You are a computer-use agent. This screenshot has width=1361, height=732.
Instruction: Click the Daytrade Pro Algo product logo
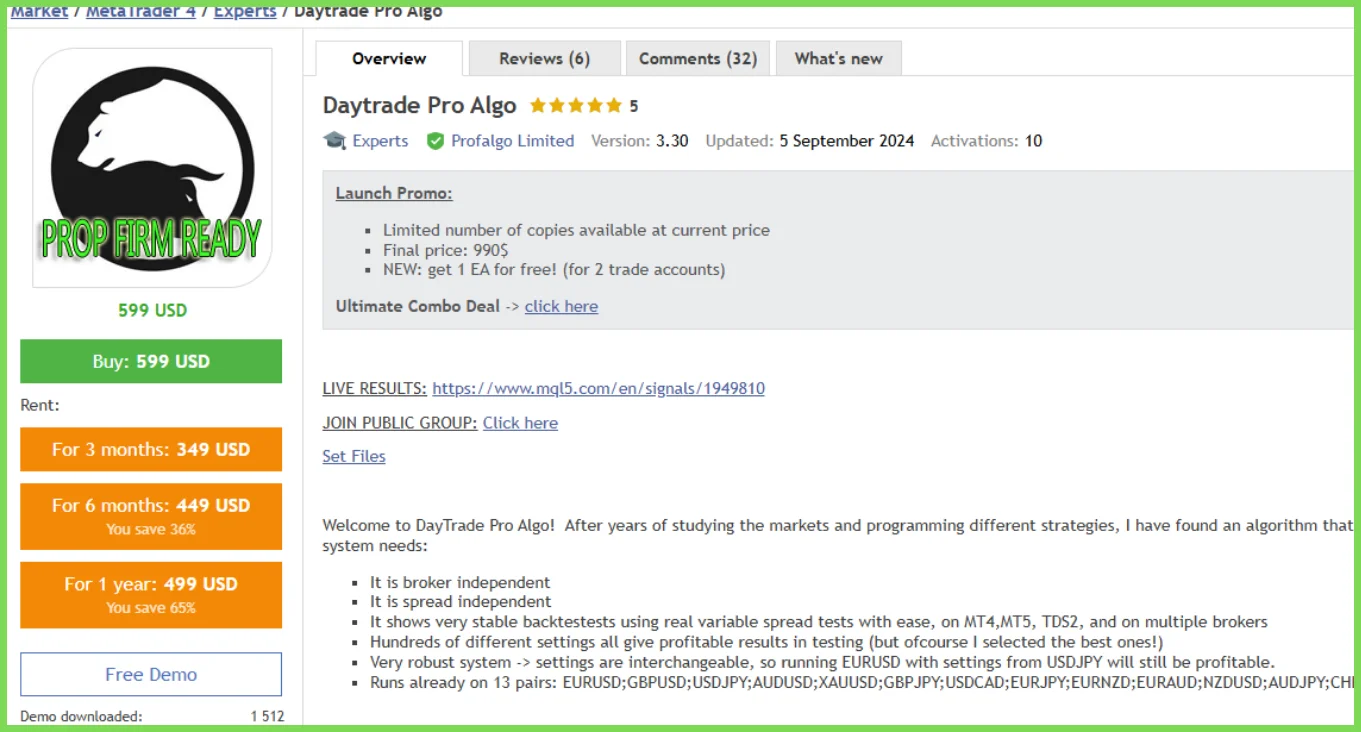[x=152, y=168]
